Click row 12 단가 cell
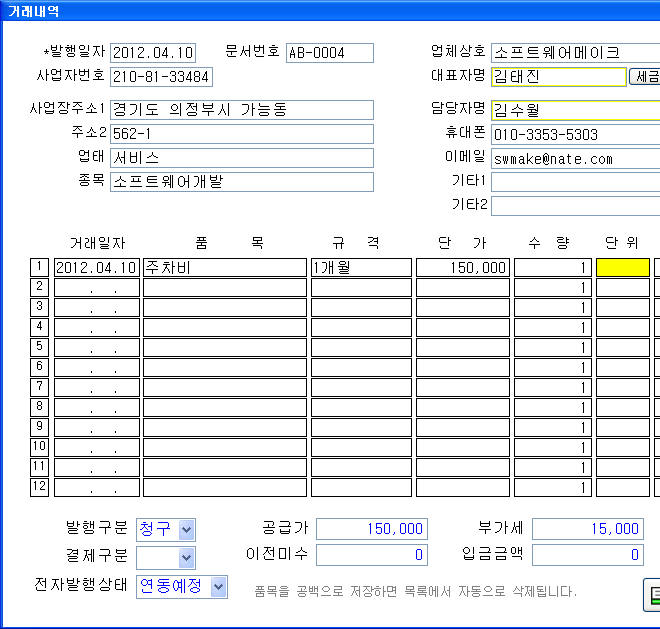The image size is (660, 629). pyautogui.click(x=463, y=488)
